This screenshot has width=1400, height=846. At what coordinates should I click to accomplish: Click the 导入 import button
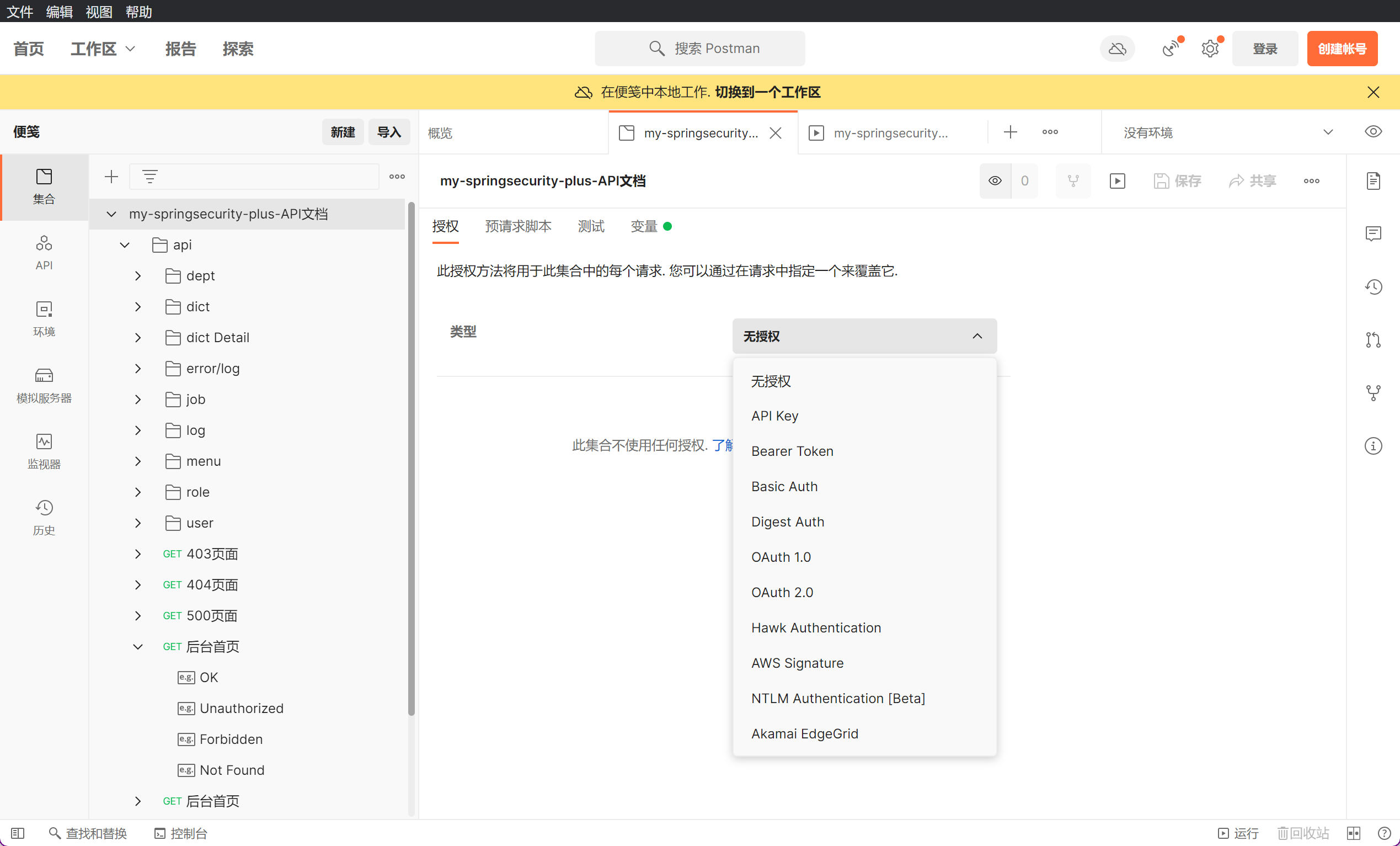(389, 132)
